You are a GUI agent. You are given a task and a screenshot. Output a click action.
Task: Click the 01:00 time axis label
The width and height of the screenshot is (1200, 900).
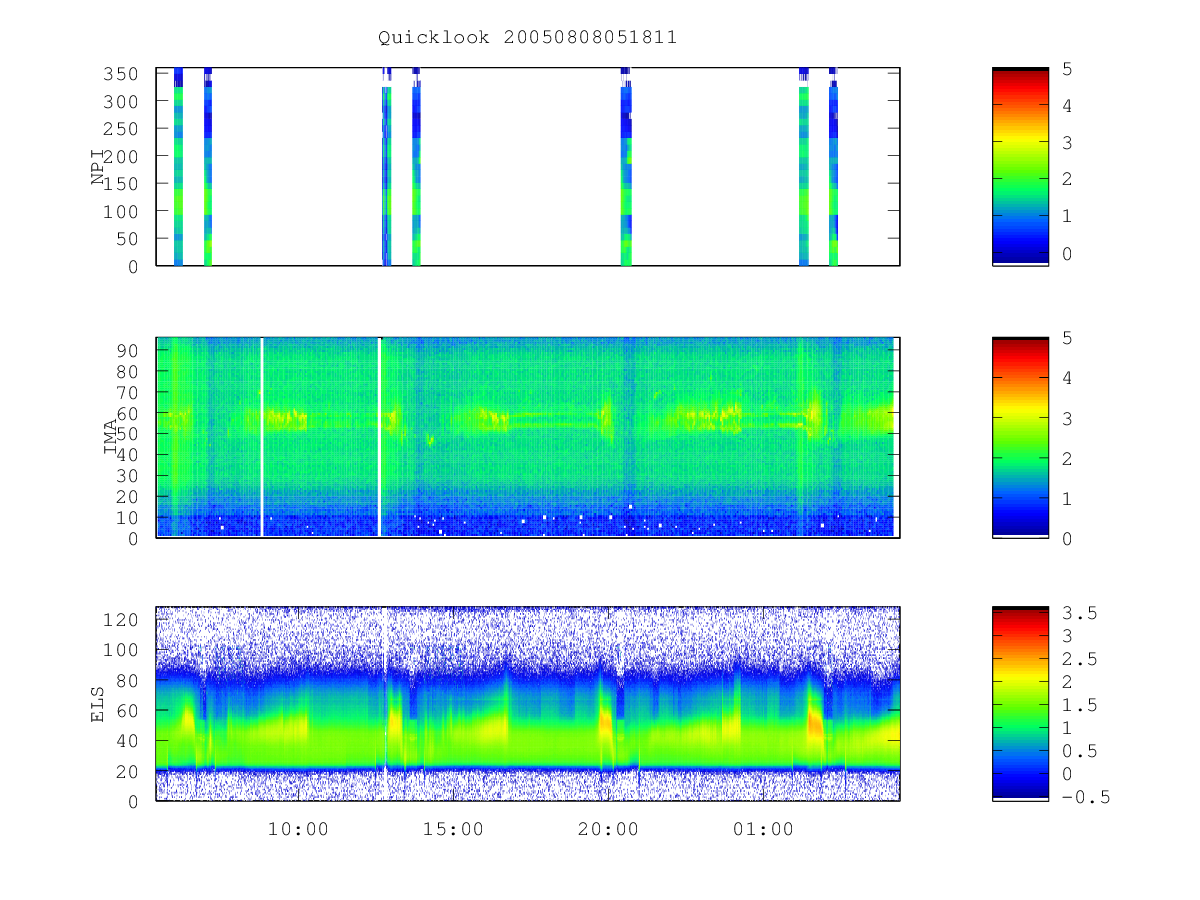[x=763, y=829]
